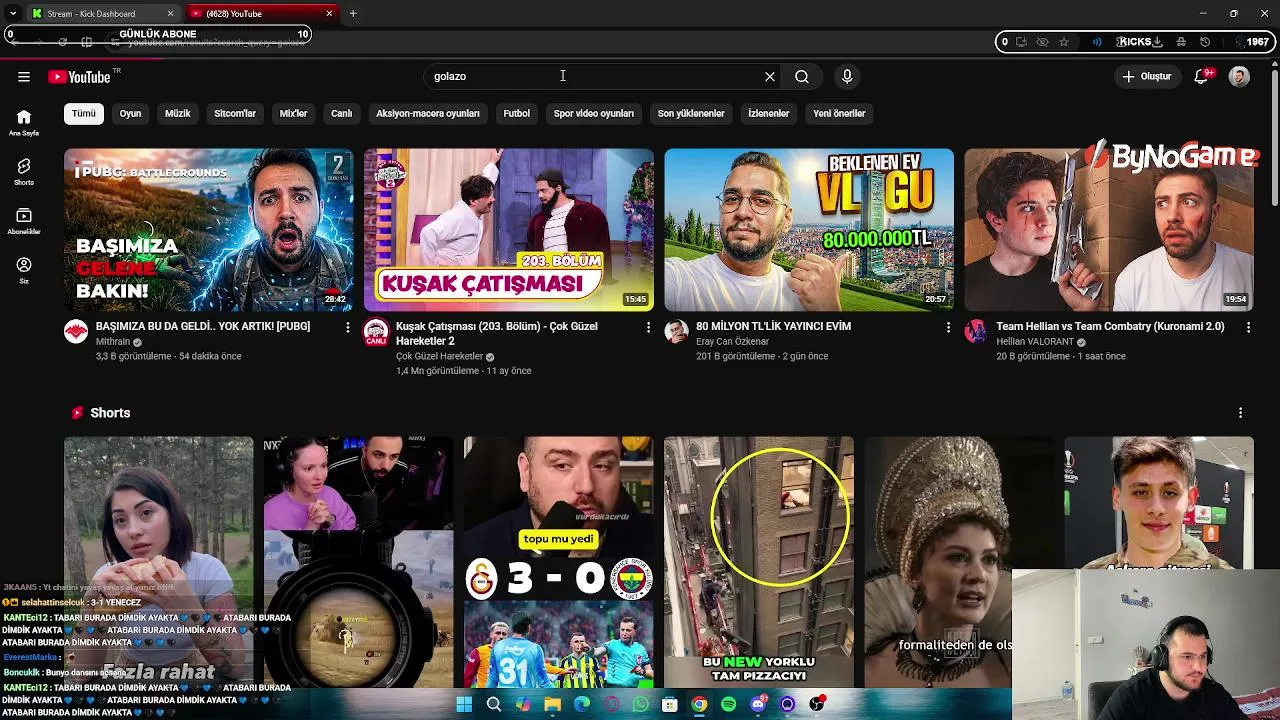Screen dimensions: 1280x720
Task: Open the Shorts shelf three-dot menu
Action: point(1240,413)
